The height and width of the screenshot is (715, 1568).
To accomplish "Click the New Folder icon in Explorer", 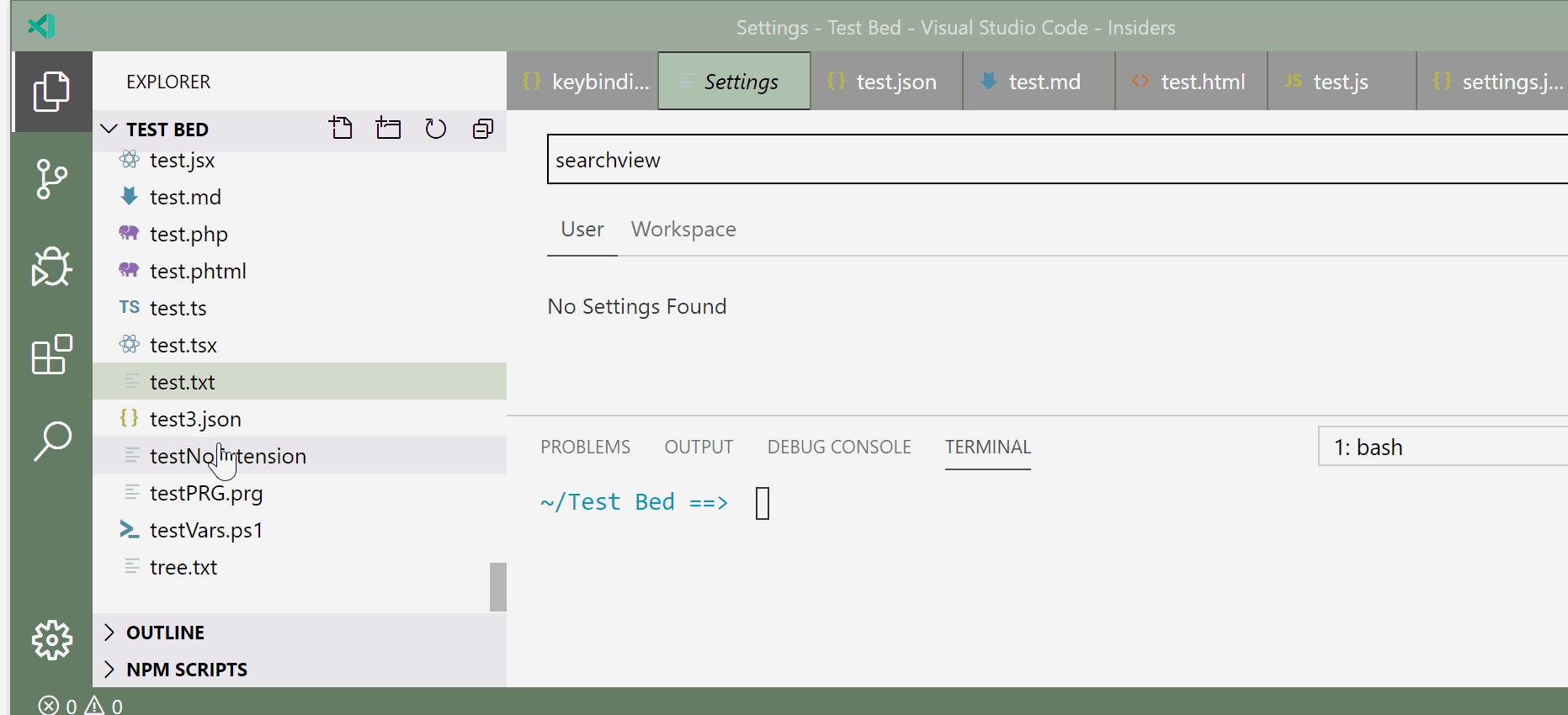I will click(388, 129).
